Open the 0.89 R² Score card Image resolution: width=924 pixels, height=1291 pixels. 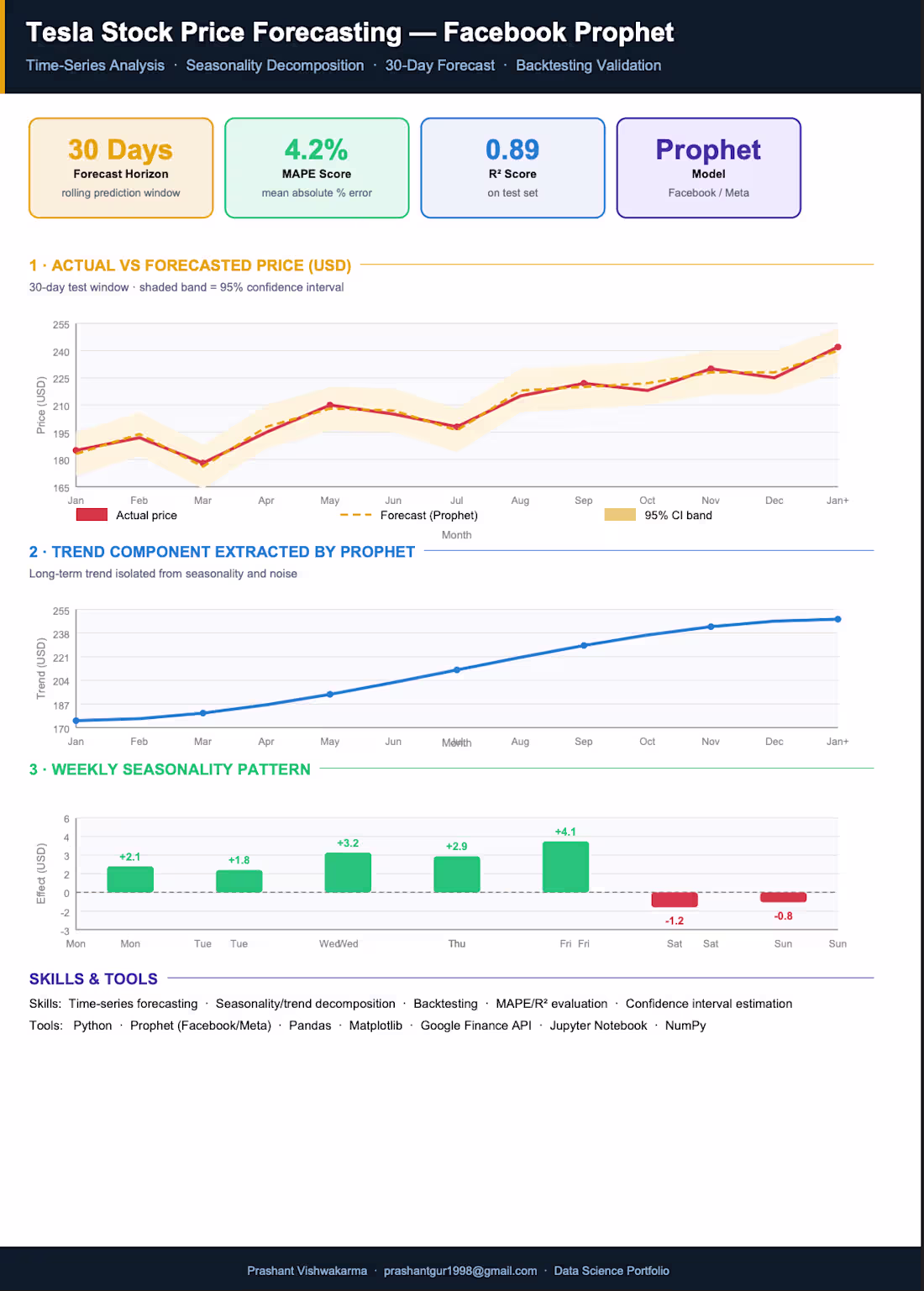(512, 168)
